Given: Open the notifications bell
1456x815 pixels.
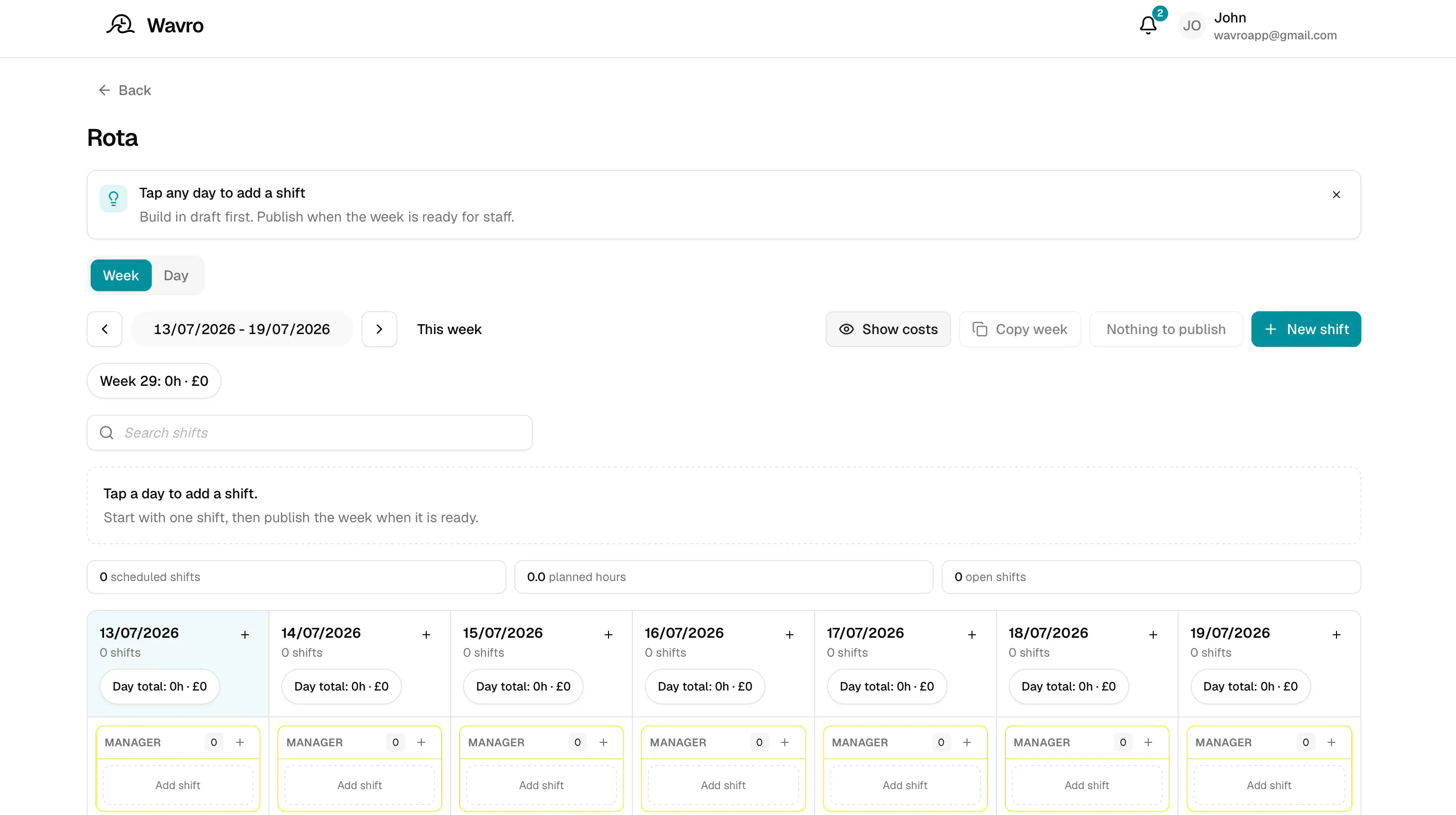Looking at the screenshot, I should pyautogui.click(x=1148, y=25).
